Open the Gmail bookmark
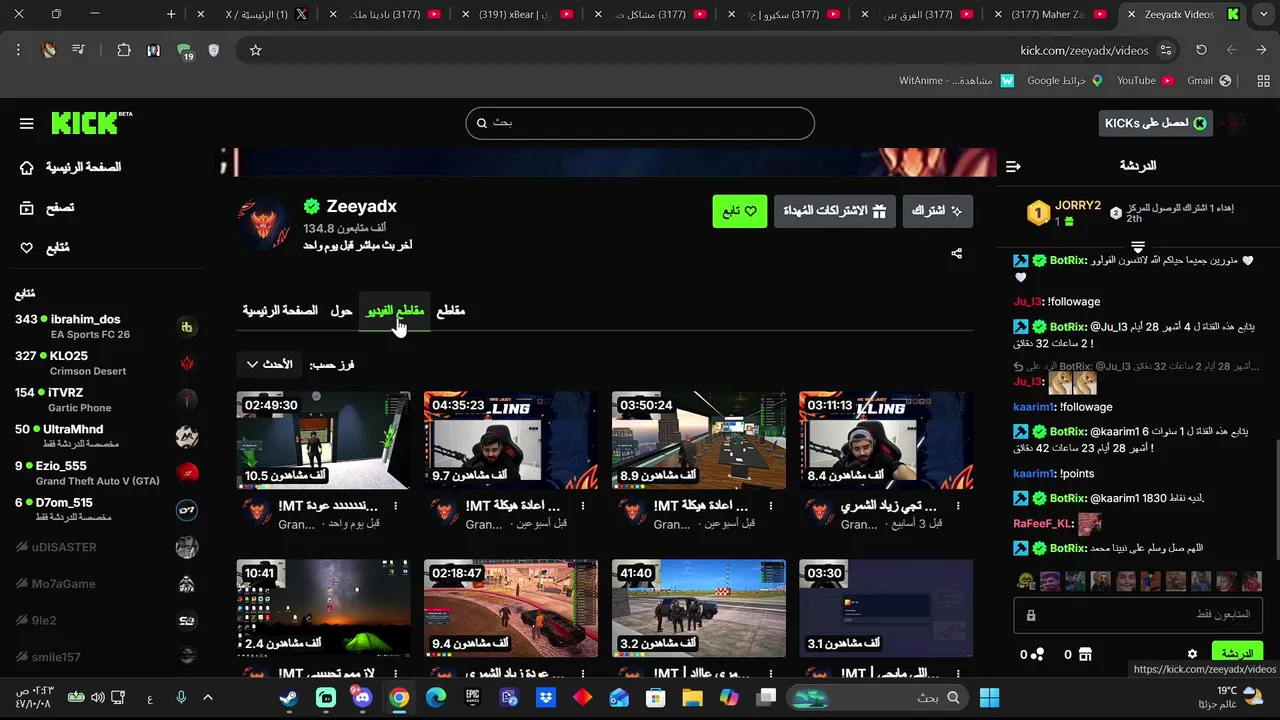 [1209, 80]
